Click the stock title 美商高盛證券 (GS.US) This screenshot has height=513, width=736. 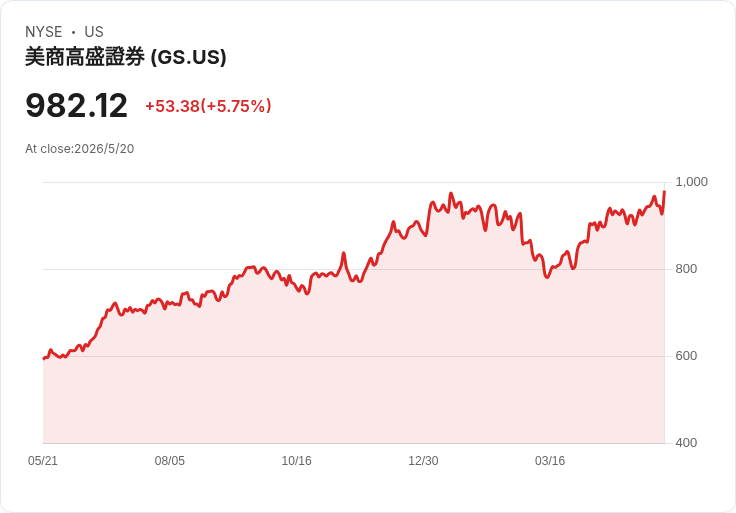125,57
